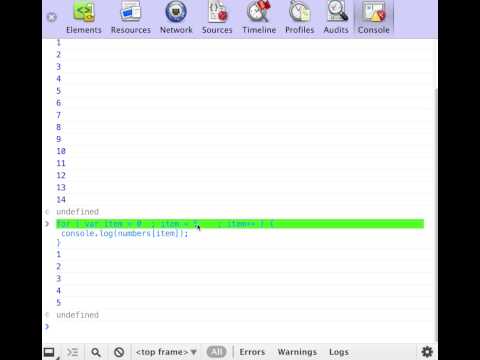
Task: Switch to the Network panel
Action: (x=176, y=18)
